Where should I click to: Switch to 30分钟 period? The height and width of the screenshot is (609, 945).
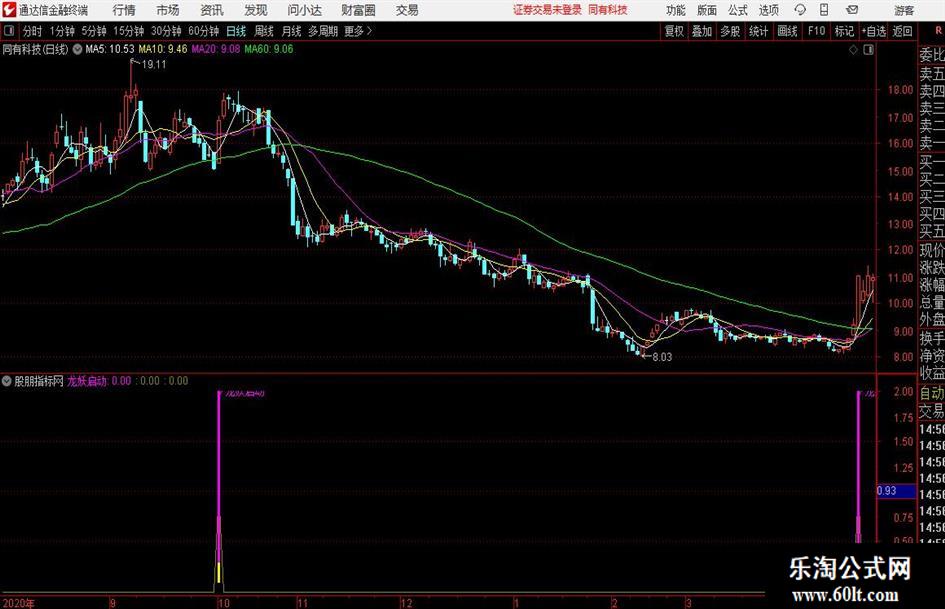tap(166, 31)
